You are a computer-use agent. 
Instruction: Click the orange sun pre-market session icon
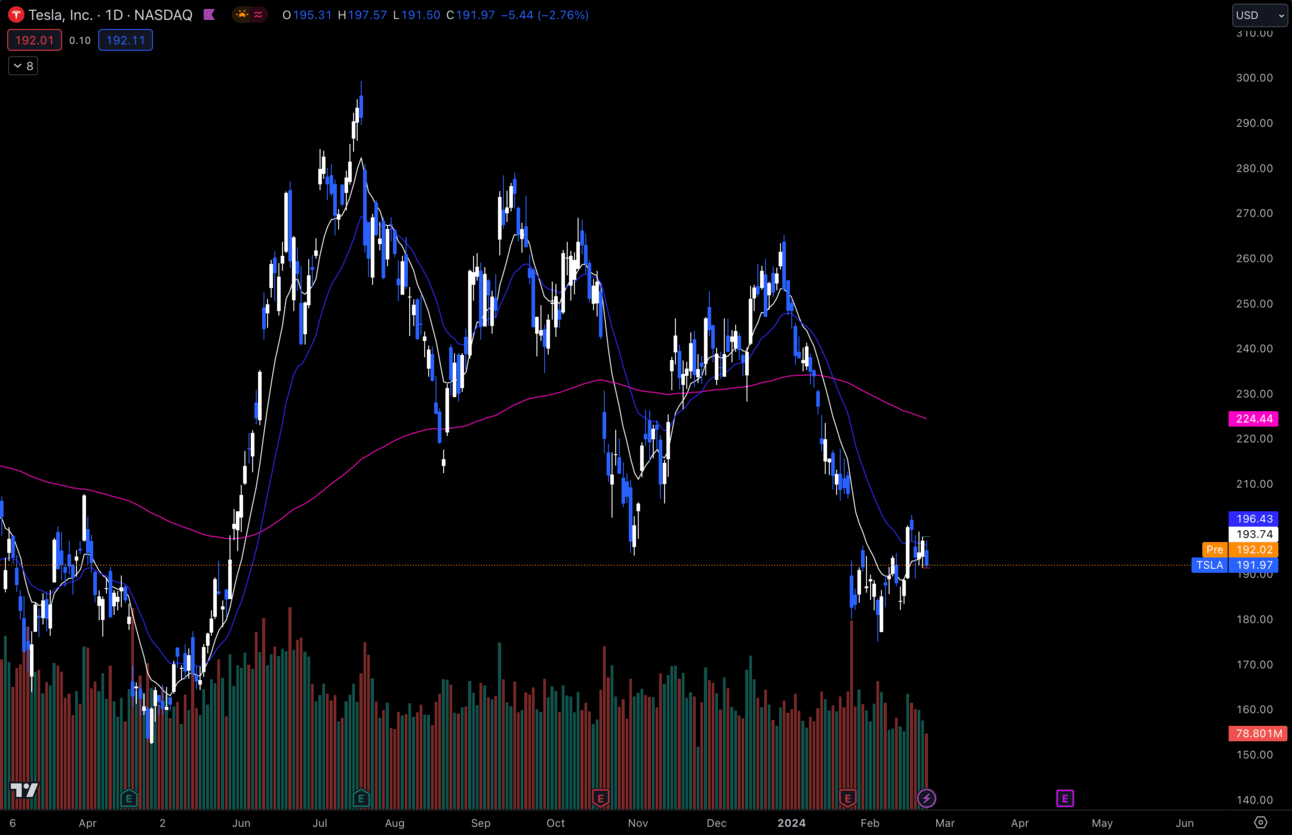point(241,15)
